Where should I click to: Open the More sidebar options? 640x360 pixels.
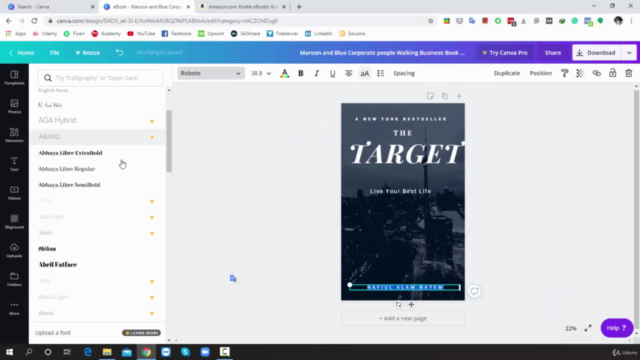(14, 308)
